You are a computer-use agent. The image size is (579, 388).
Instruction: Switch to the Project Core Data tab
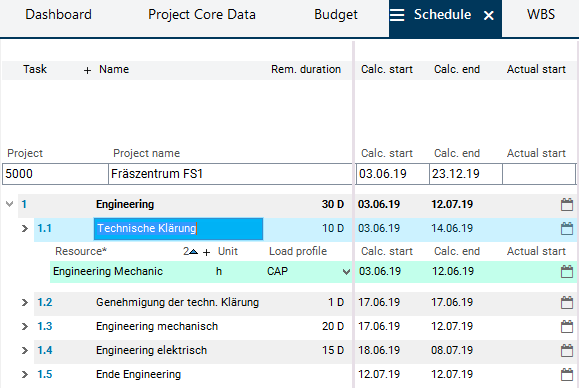(202, 14)
